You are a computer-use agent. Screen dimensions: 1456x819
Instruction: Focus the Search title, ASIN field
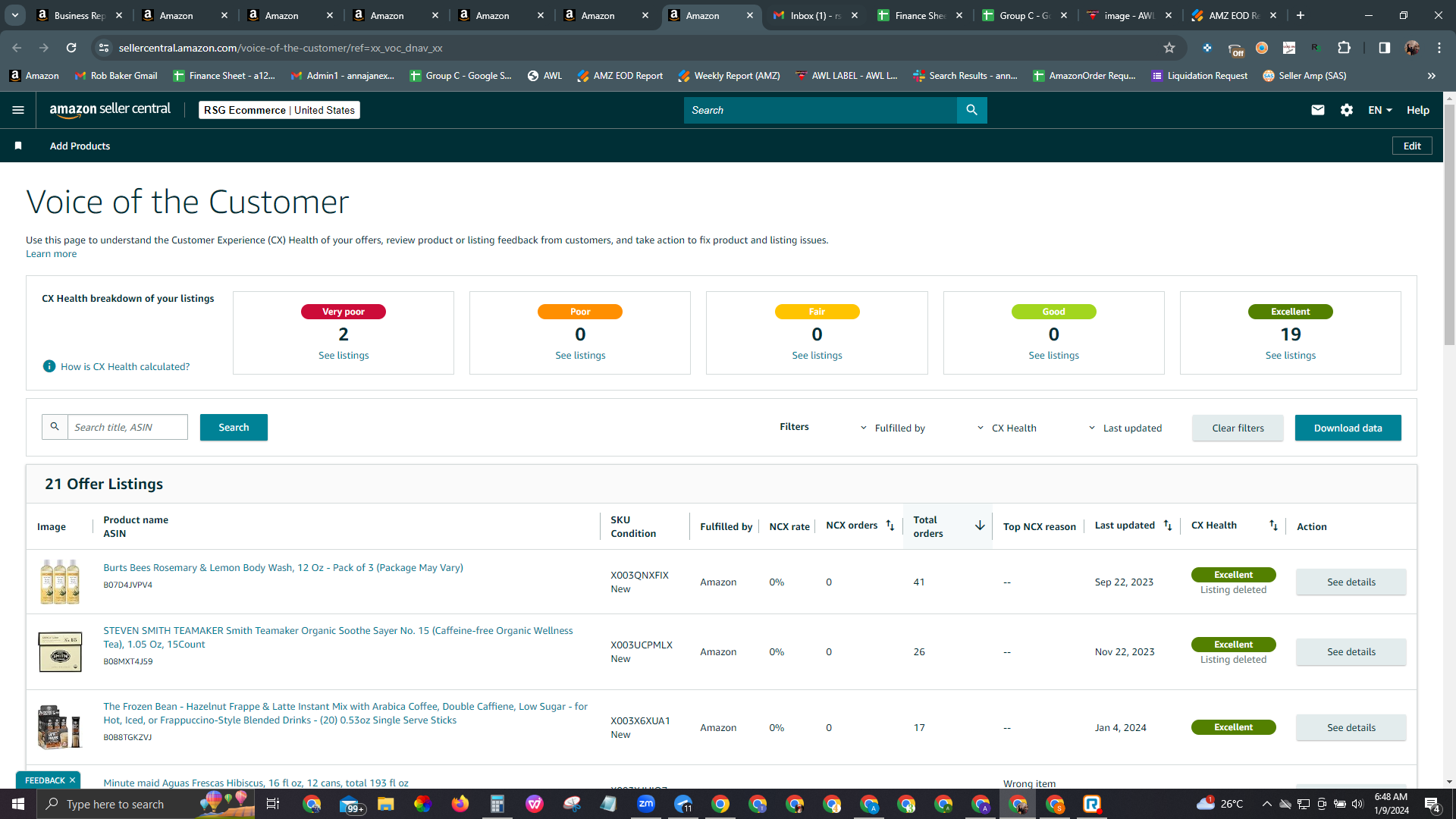tap(127, 427)
